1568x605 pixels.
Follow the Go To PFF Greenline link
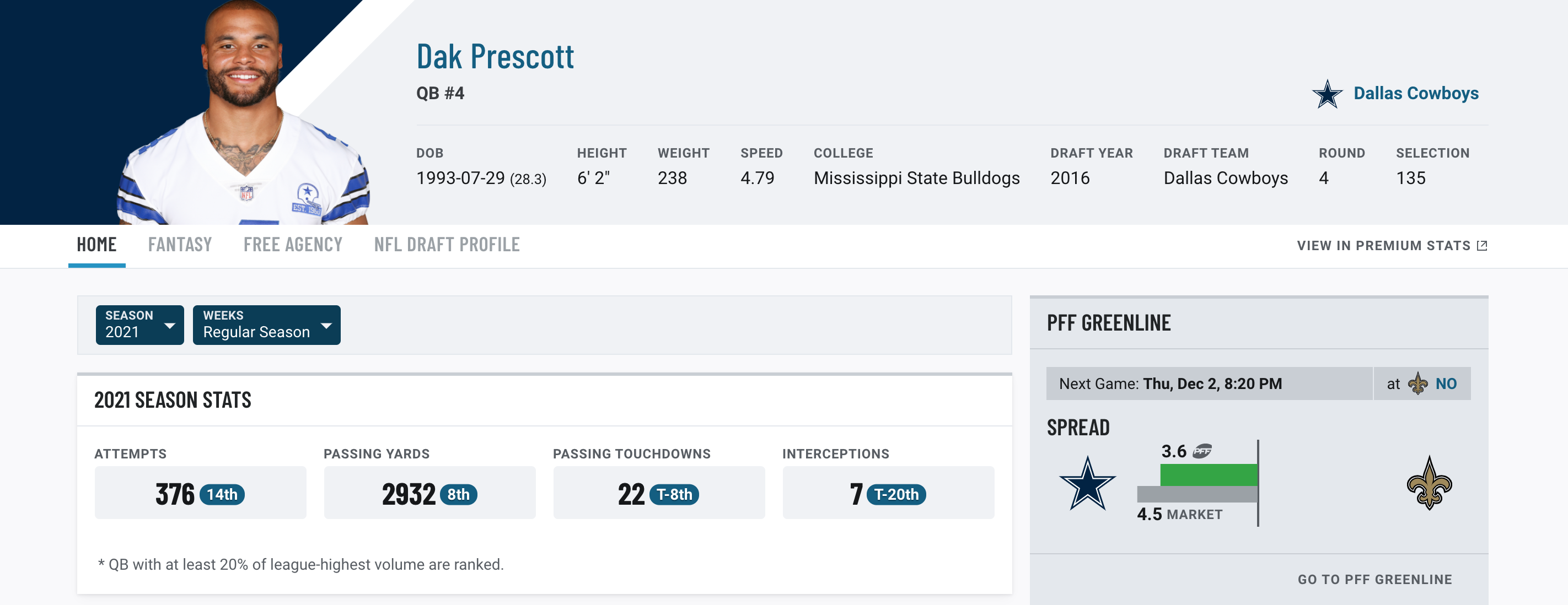pos(1374,580)
